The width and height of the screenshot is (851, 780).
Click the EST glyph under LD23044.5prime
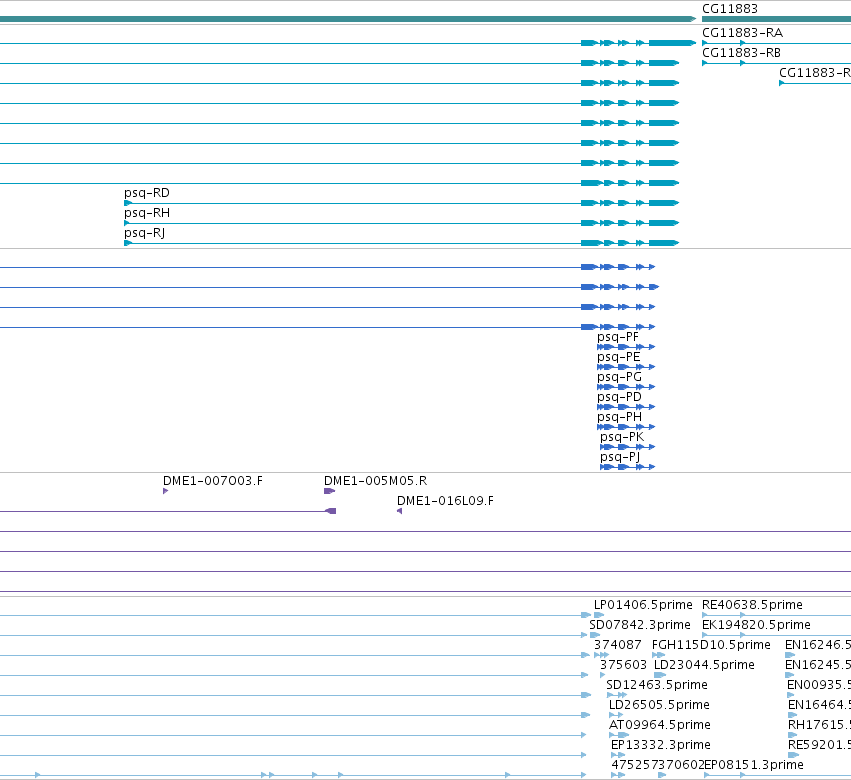tap(660, 675)
